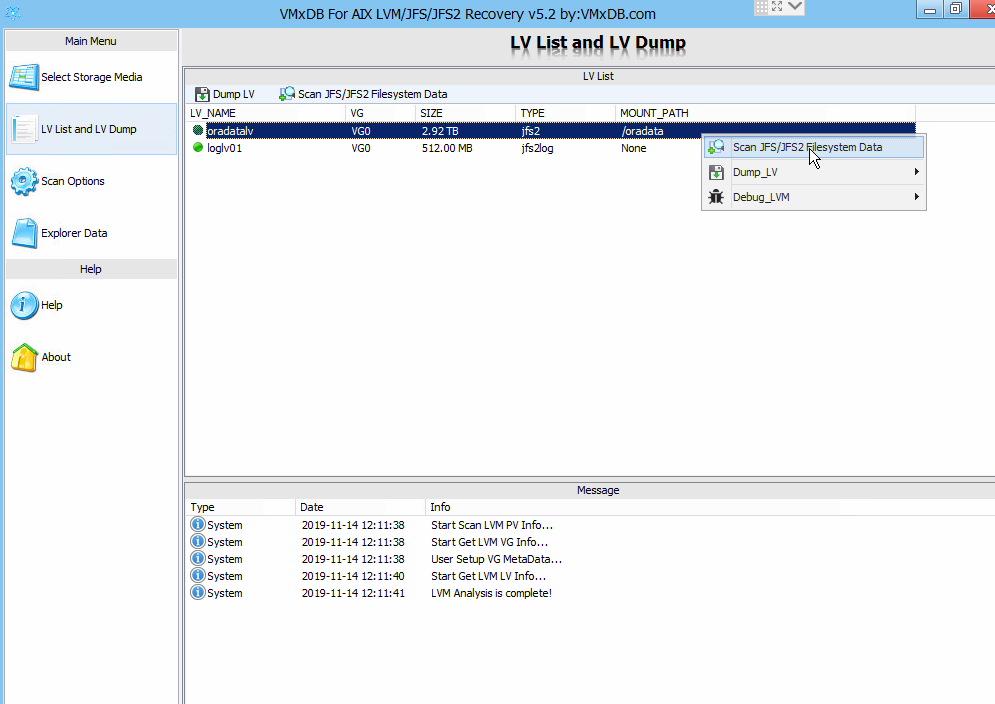Click info icon of User Setup VG MetaData message
Viewport: 995px width, 704px height.
(x=198, y=559)
